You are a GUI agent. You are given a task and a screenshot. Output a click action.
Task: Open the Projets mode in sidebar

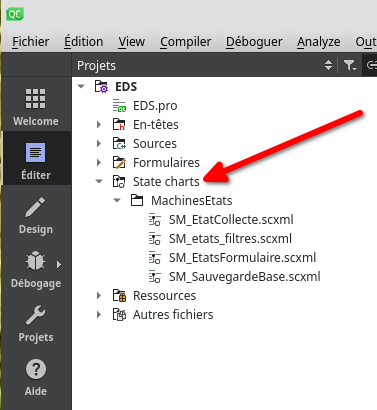[x=36, y=323]
